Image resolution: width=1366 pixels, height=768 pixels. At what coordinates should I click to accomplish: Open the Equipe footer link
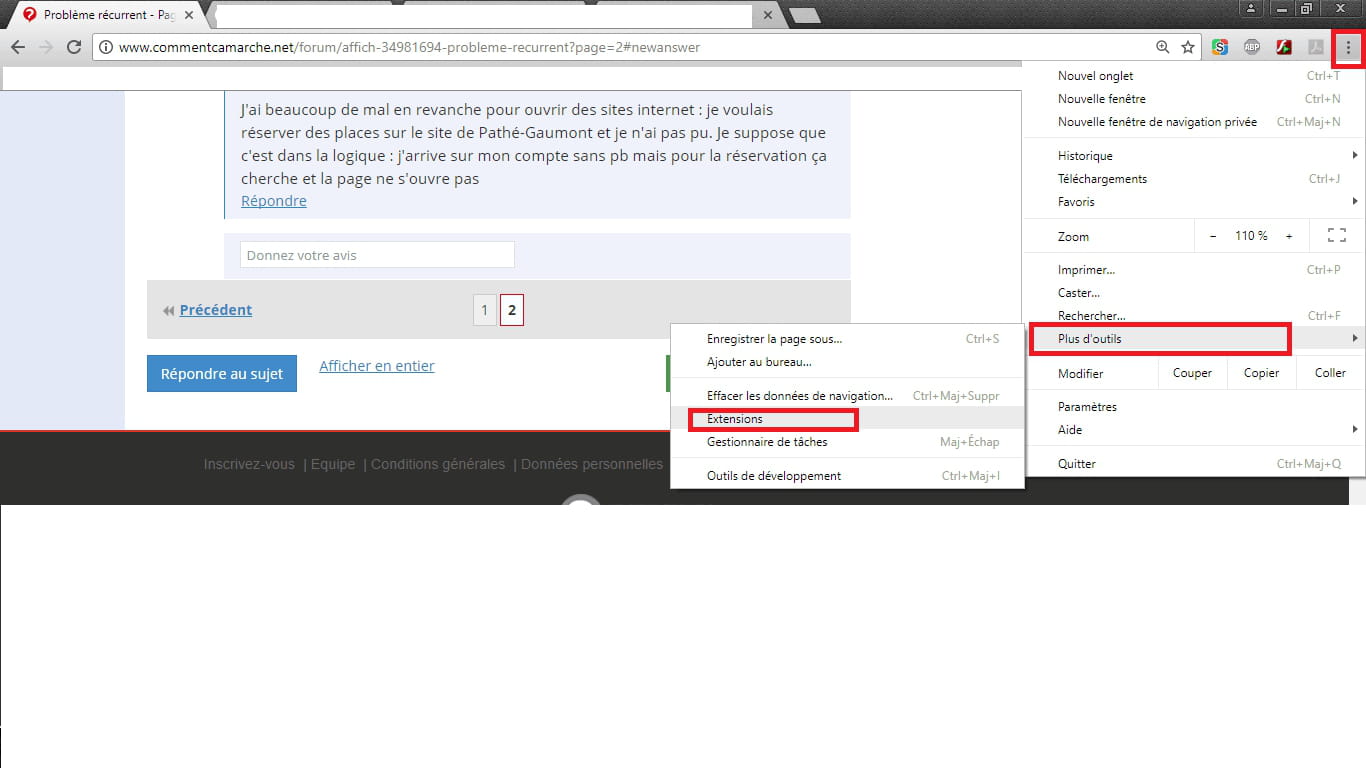tap(333, 464)
